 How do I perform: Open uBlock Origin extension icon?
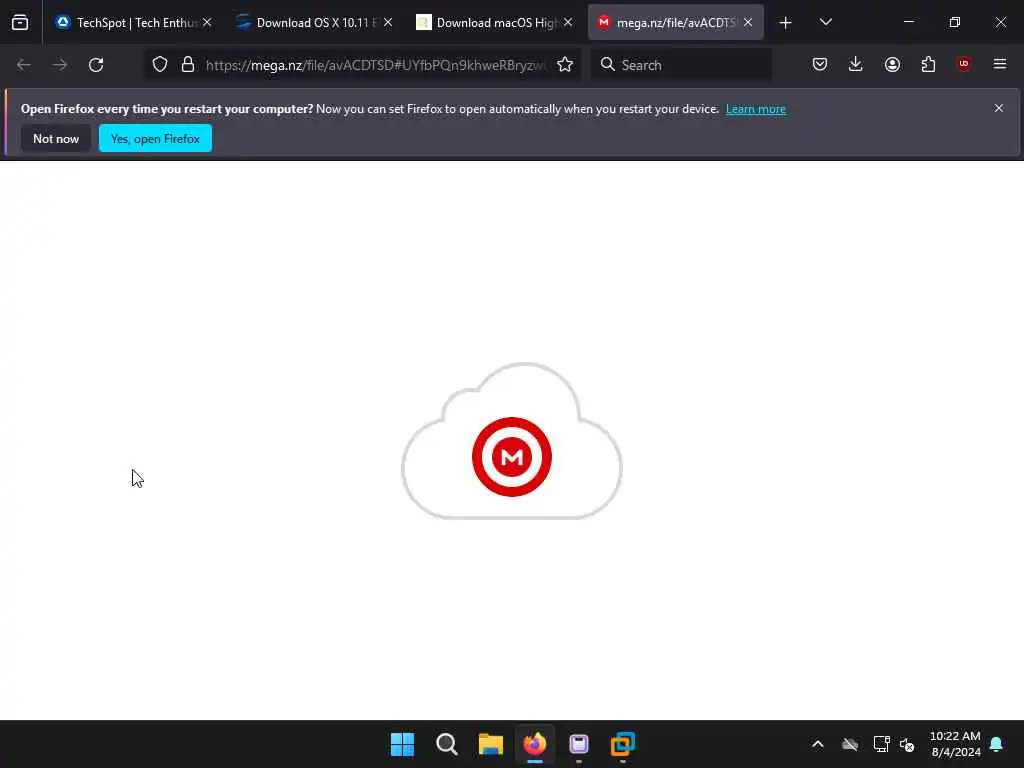coord(964,64)
